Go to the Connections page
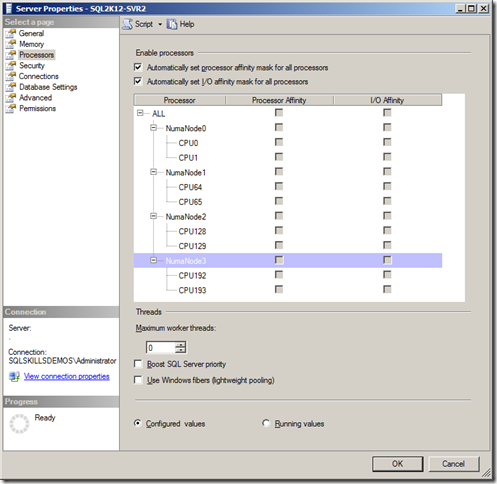Viewport: 497px width, 484px height. (x=39, y=76)
